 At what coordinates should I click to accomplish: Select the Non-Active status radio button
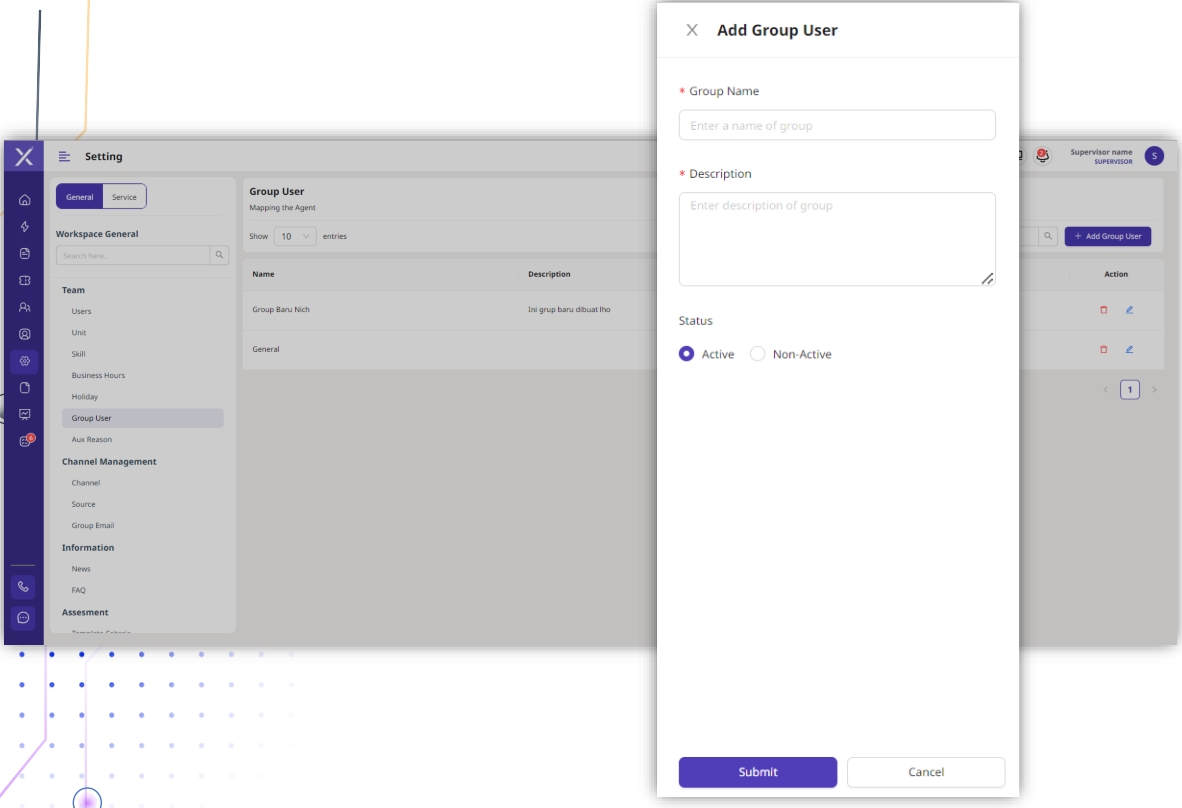coord(758,354)
